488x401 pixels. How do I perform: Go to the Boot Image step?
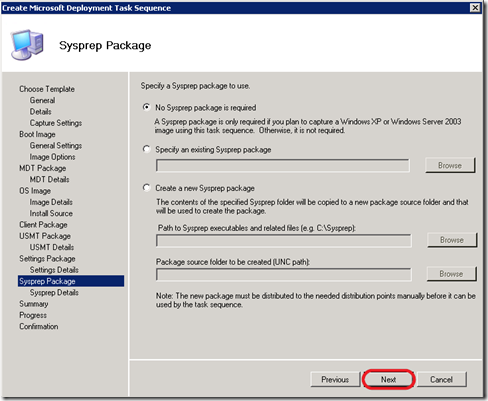point(37,134)
